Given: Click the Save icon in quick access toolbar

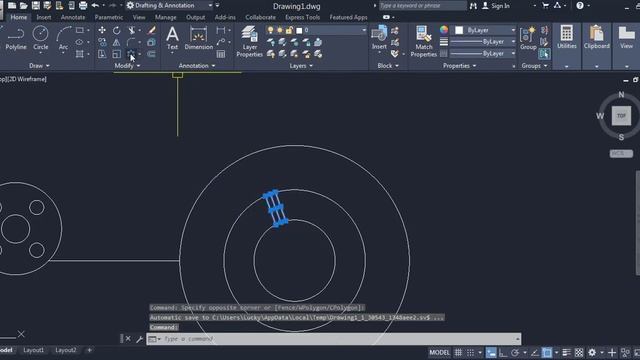Looking at the screenshot, I should [36, 6].
